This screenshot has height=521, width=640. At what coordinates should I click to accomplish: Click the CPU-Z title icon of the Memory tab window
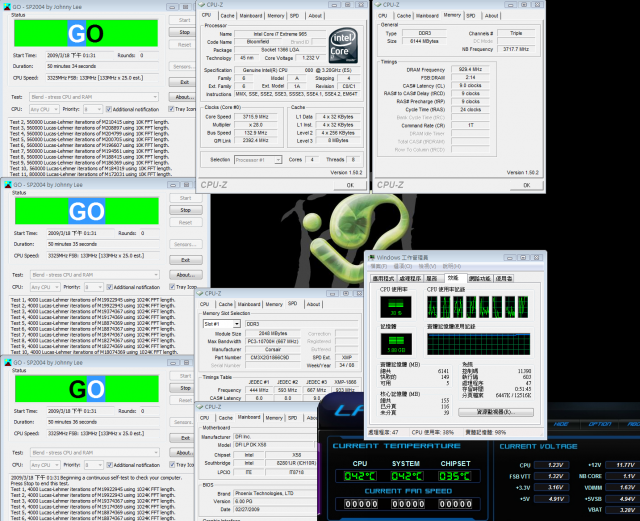pyautogui.click(x=378, y=4)
